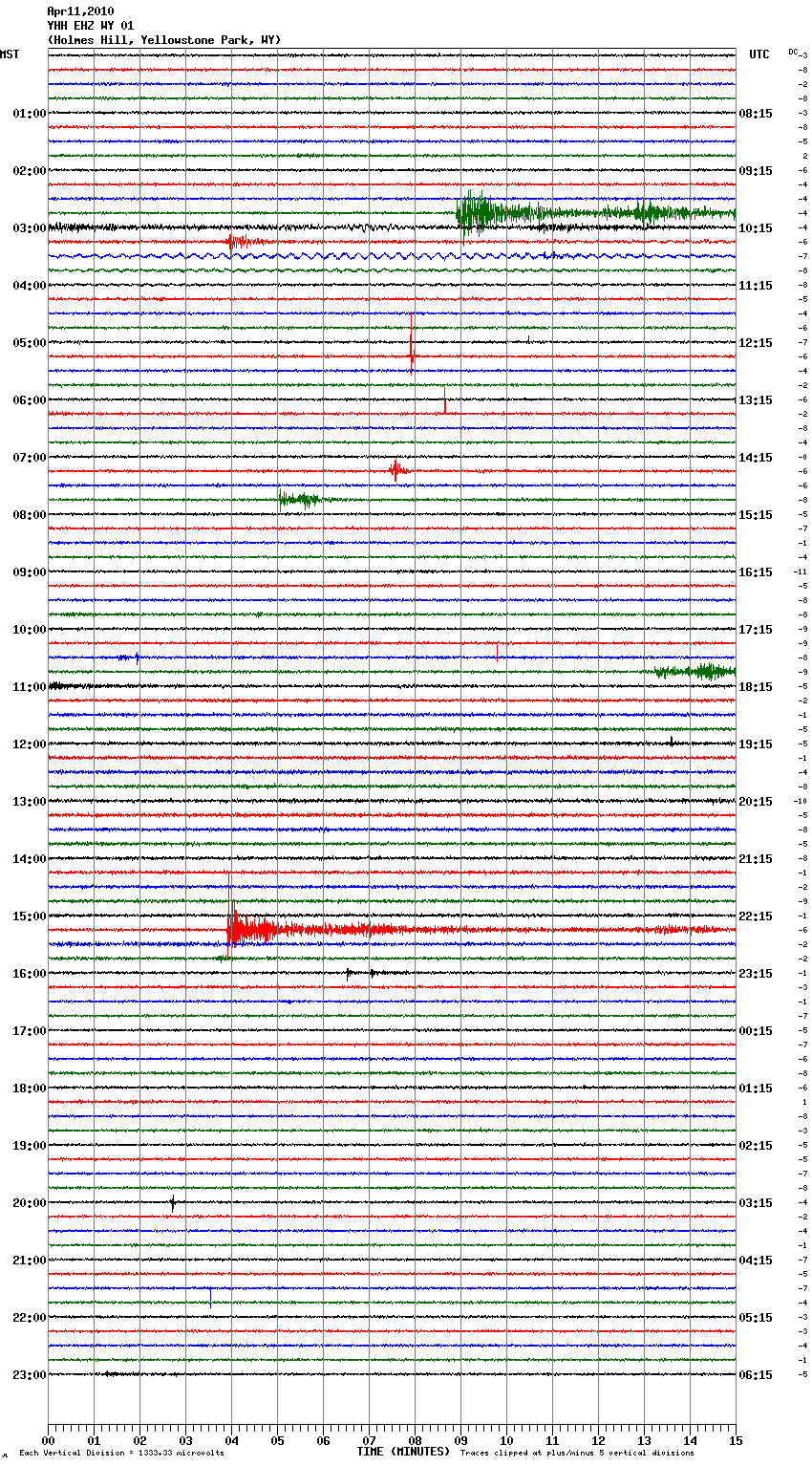Select the 07:00 MST time label

click(x=30, y=458)
